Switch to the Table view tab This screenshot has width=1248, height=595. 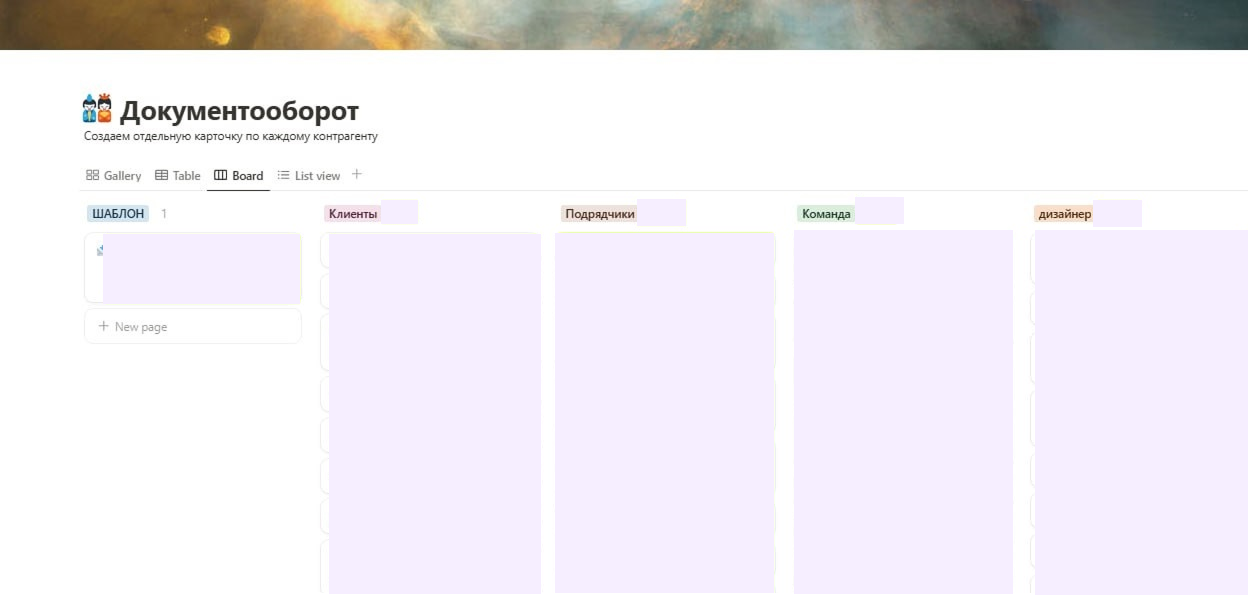click(178, 176)
